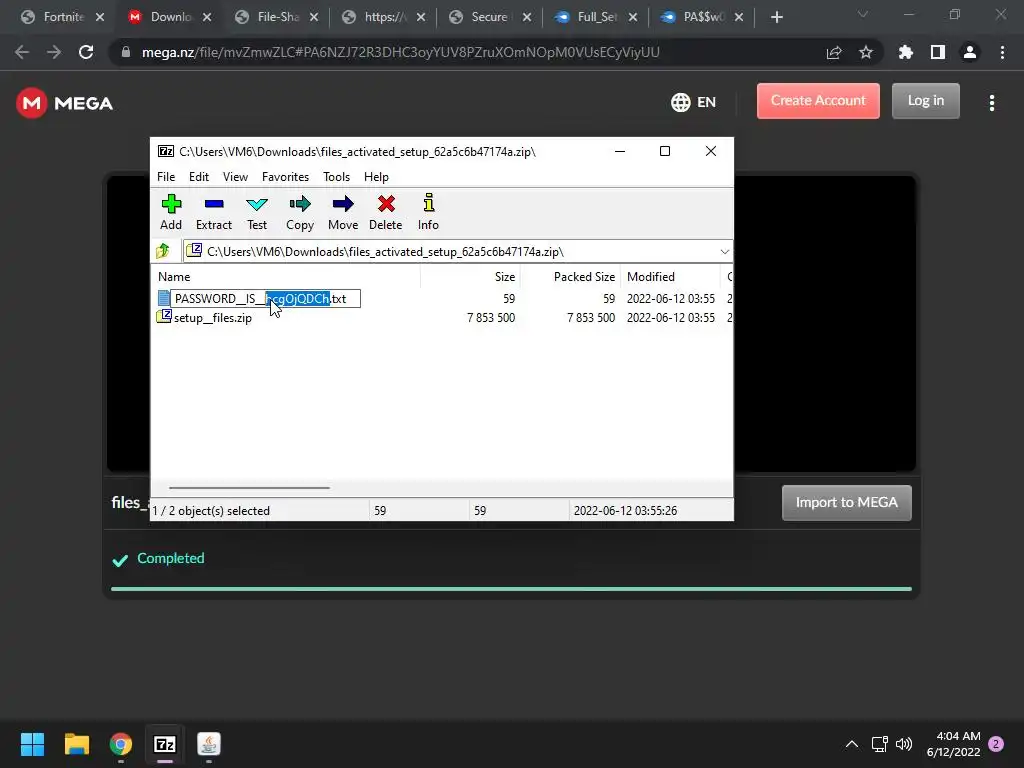This screenshot has width=1024, height=768.
Task: Select the Copy toolbar icon
Action: click(300, 204)
